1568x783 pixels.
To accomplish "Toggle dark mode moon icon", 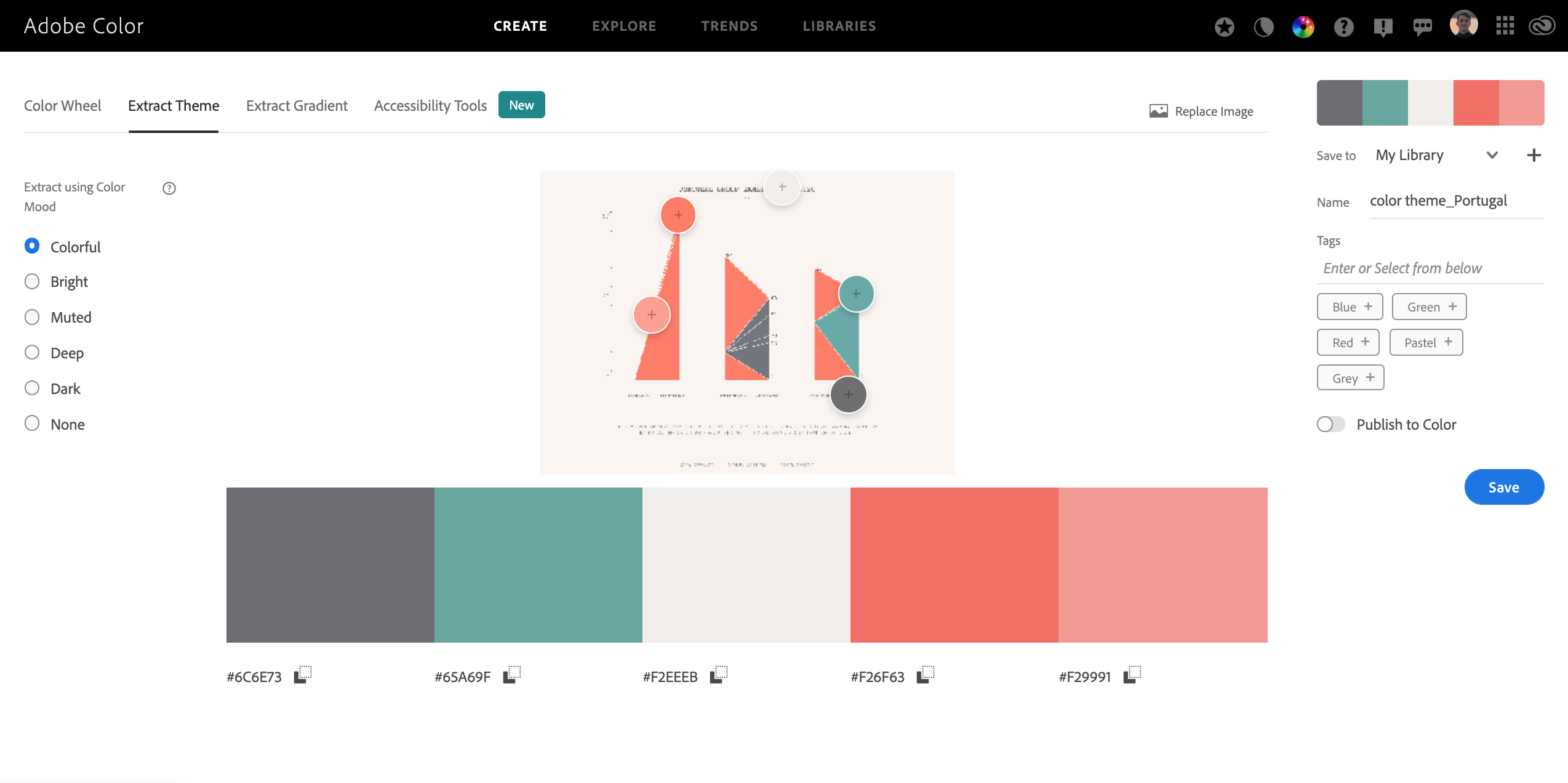I will (1263, 26).
